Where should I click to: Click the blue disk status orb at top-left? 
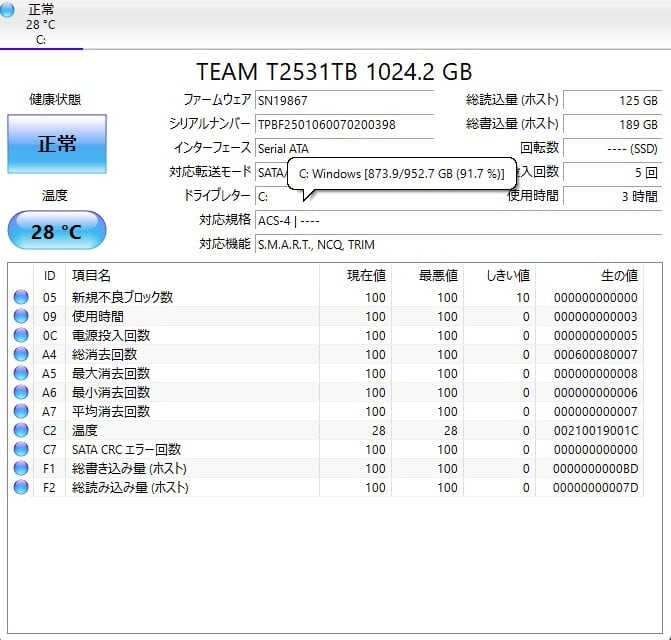tap(9, 10)
